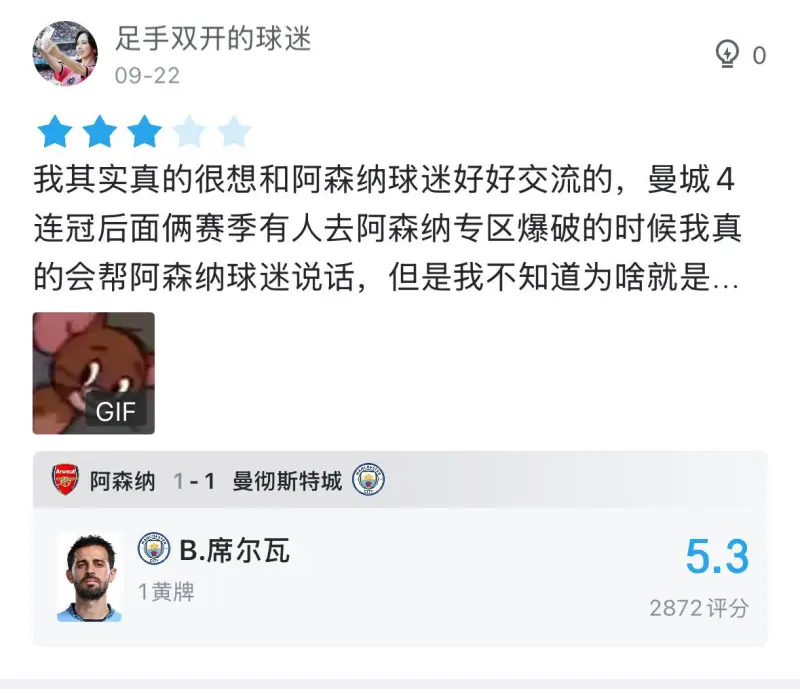Select the third rating star
This screenshot has height=689, width=800.
click(144, 132)
